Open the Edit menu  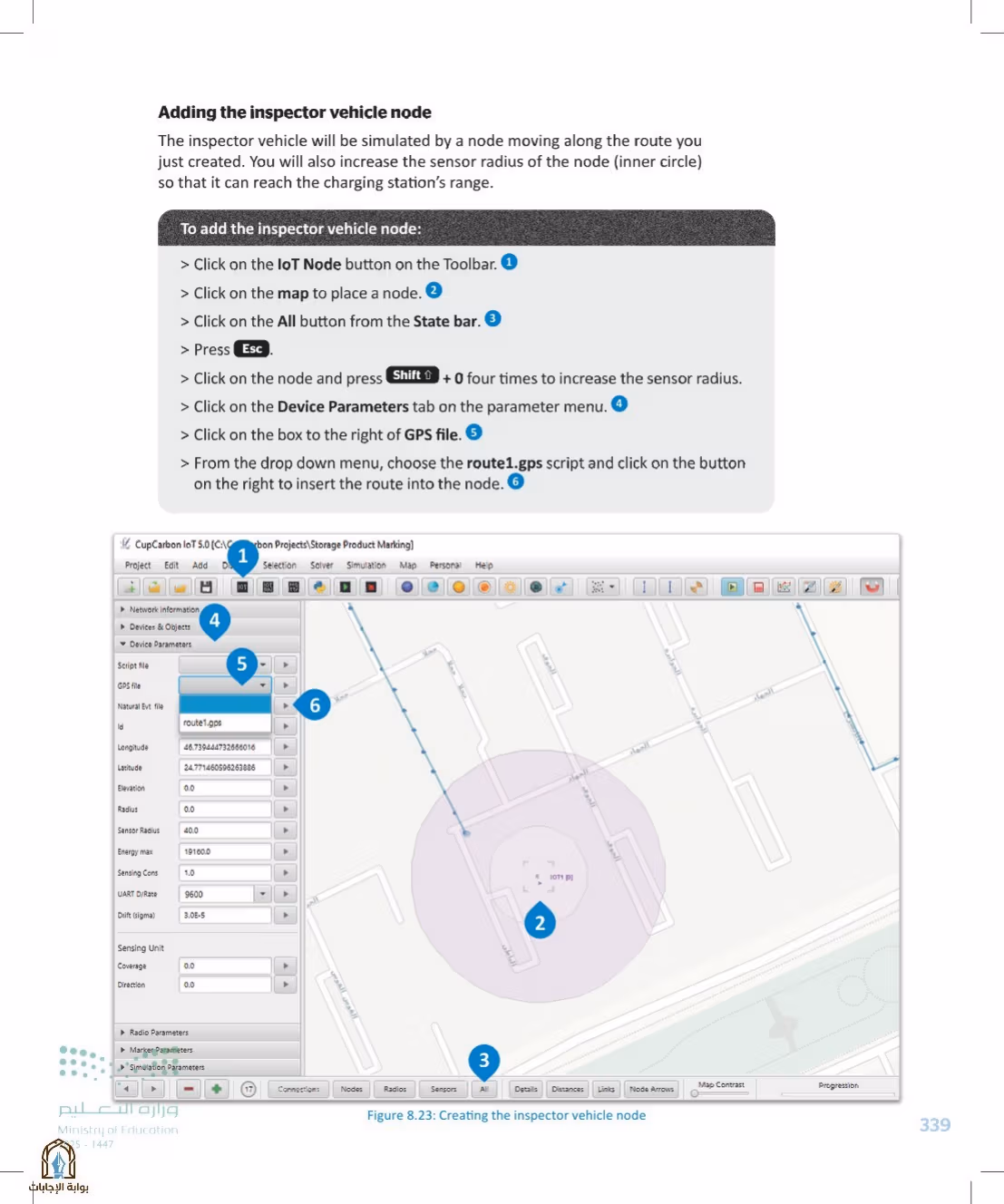[x=171, y=565]
